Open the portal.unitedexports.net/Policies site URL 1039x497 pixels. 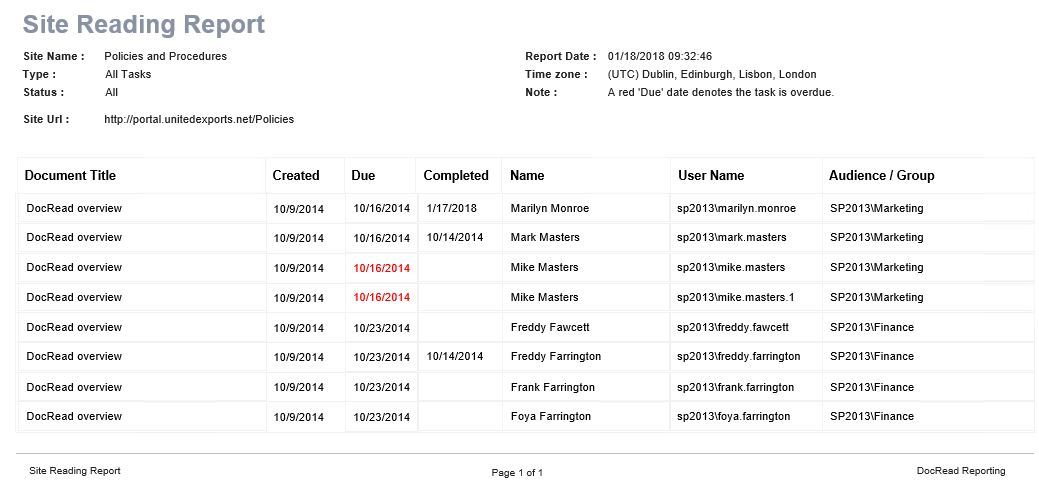[199, 119]
